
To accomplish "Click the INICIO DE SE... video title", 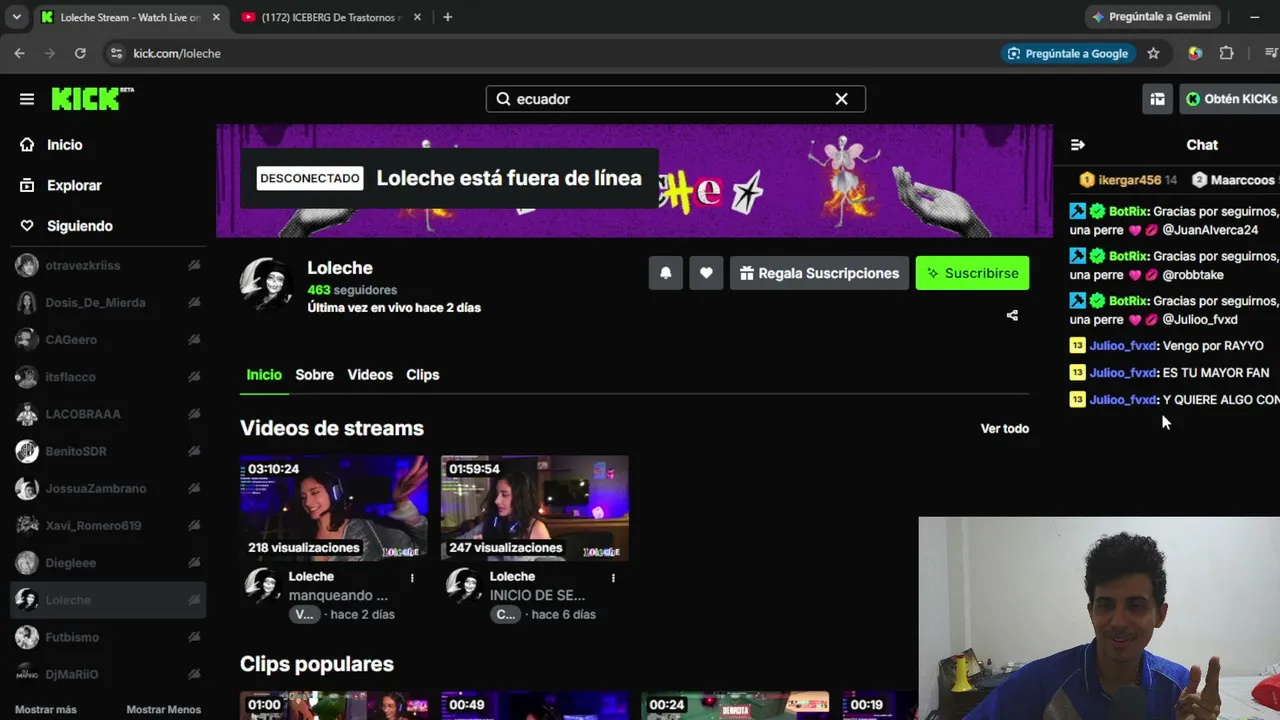I will tap(537, 596).
